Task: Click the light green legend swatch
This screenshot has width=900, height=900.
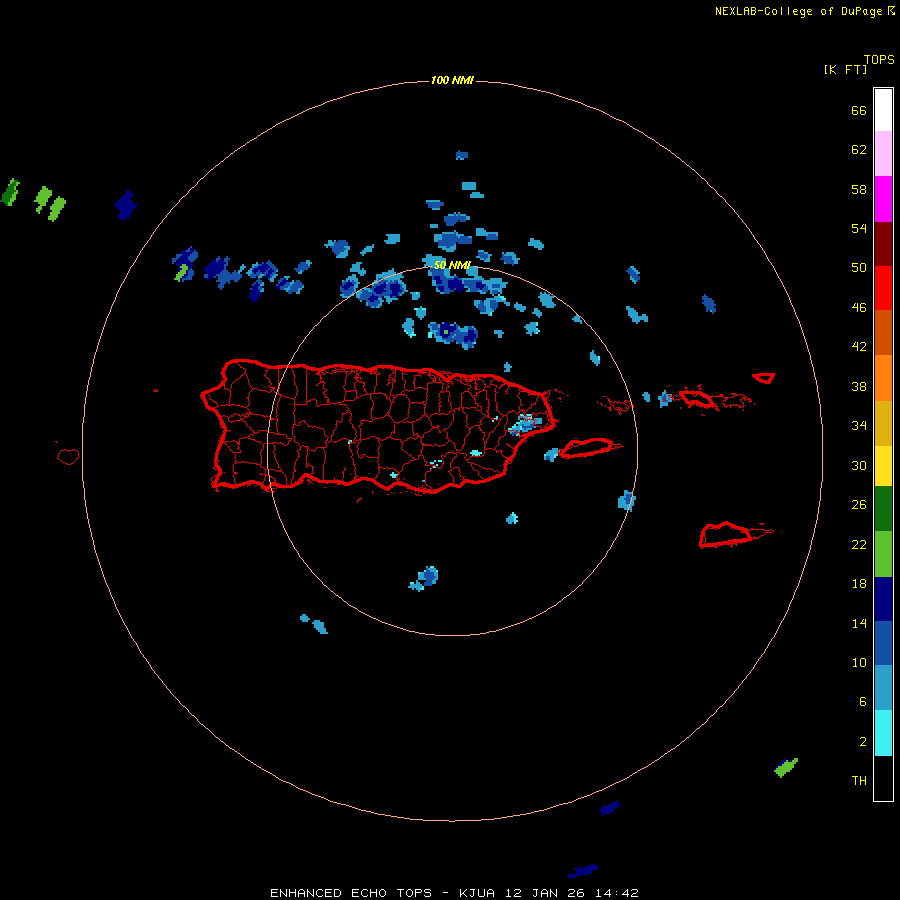Action: tap(883, 554)
